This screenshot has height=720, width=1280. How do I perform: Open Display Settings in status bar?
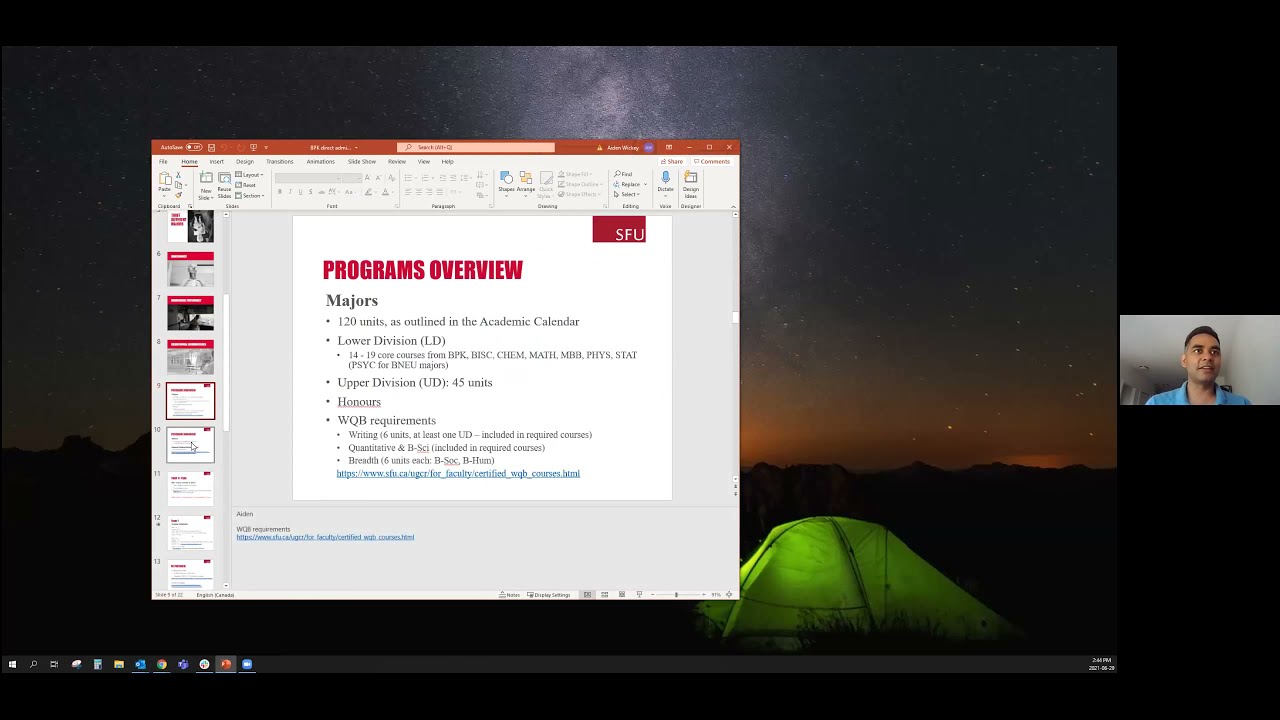click(x=548, y=595)
